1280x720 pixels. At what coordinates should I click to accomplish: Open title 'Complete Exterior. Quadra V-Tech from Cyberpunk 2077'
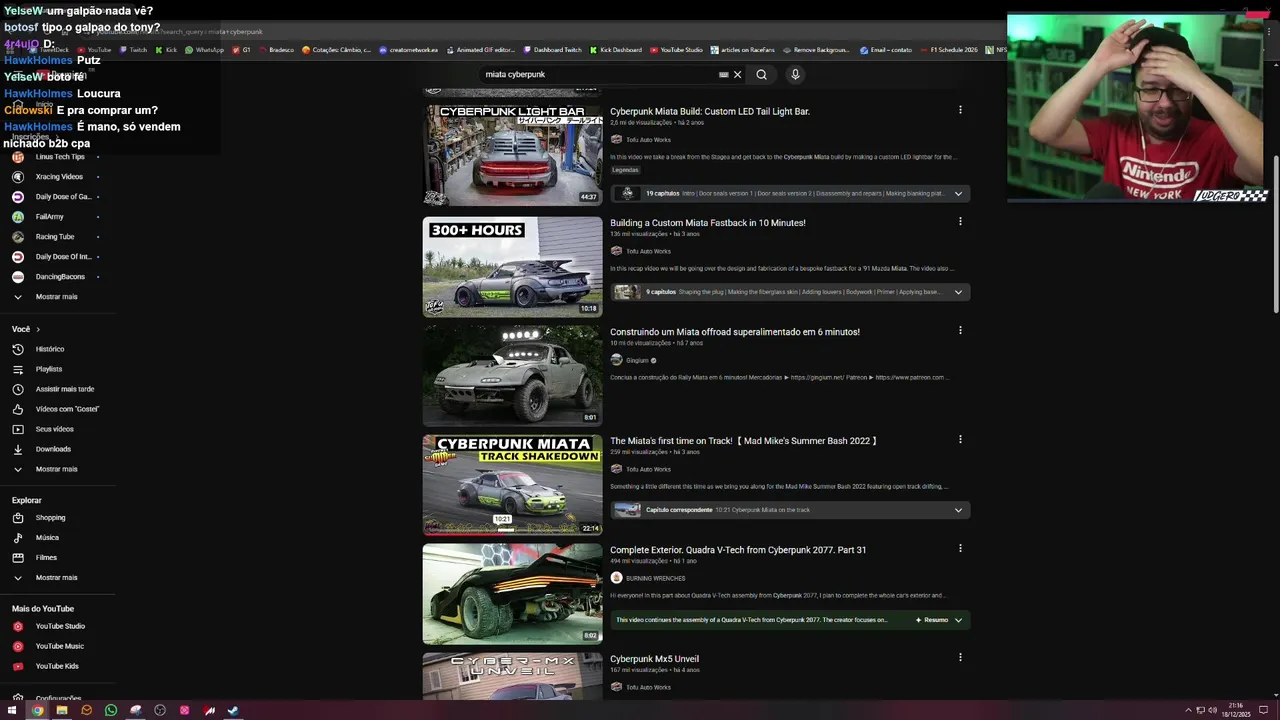click(738, 549)
